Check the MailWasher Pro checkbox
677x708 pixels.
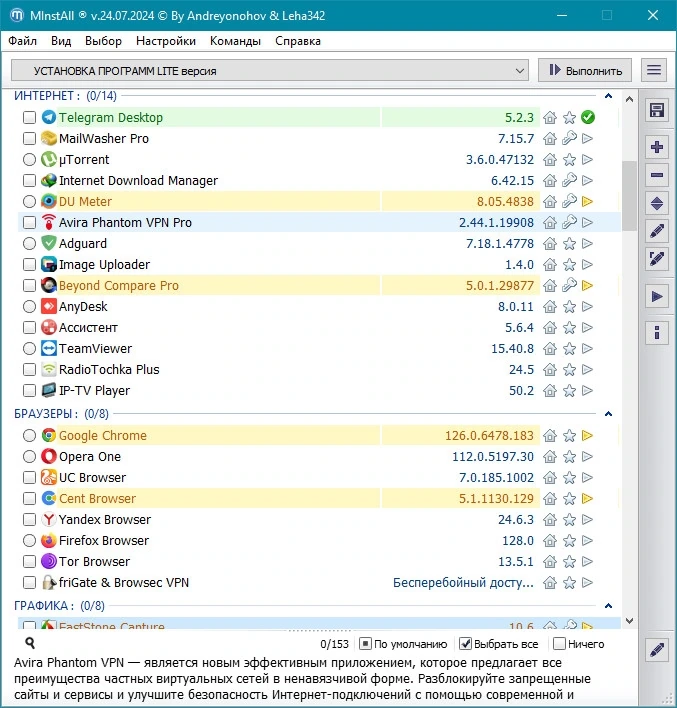click(x=29, y=138)
